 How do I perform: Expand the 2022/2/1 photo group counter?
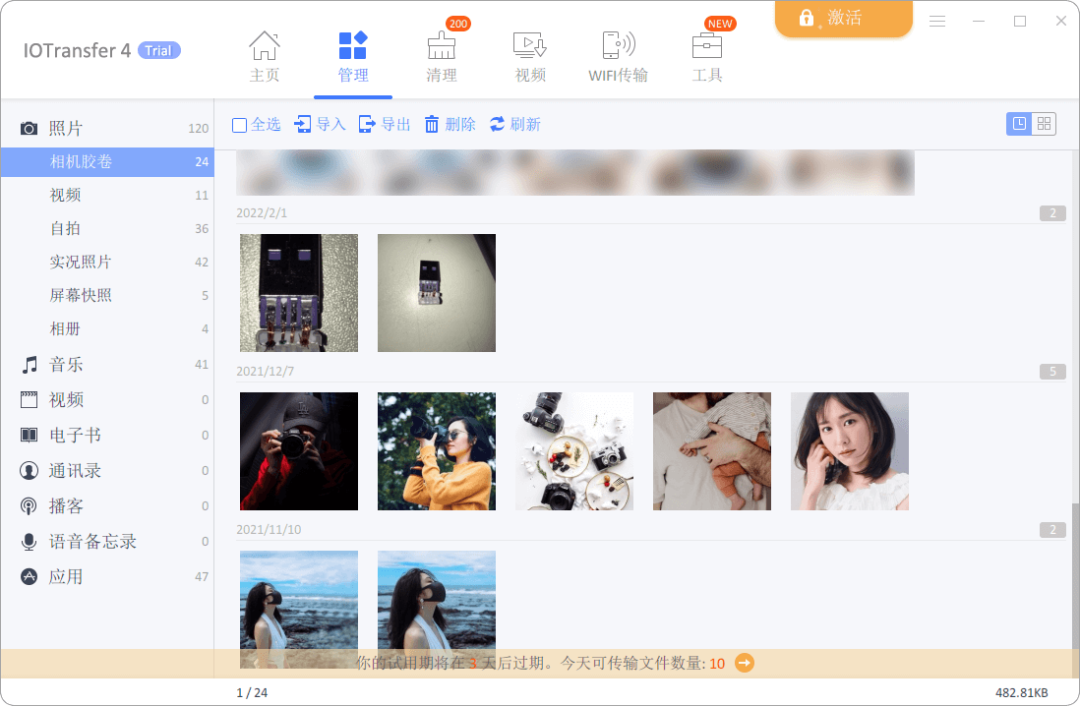click(1053, 212)
